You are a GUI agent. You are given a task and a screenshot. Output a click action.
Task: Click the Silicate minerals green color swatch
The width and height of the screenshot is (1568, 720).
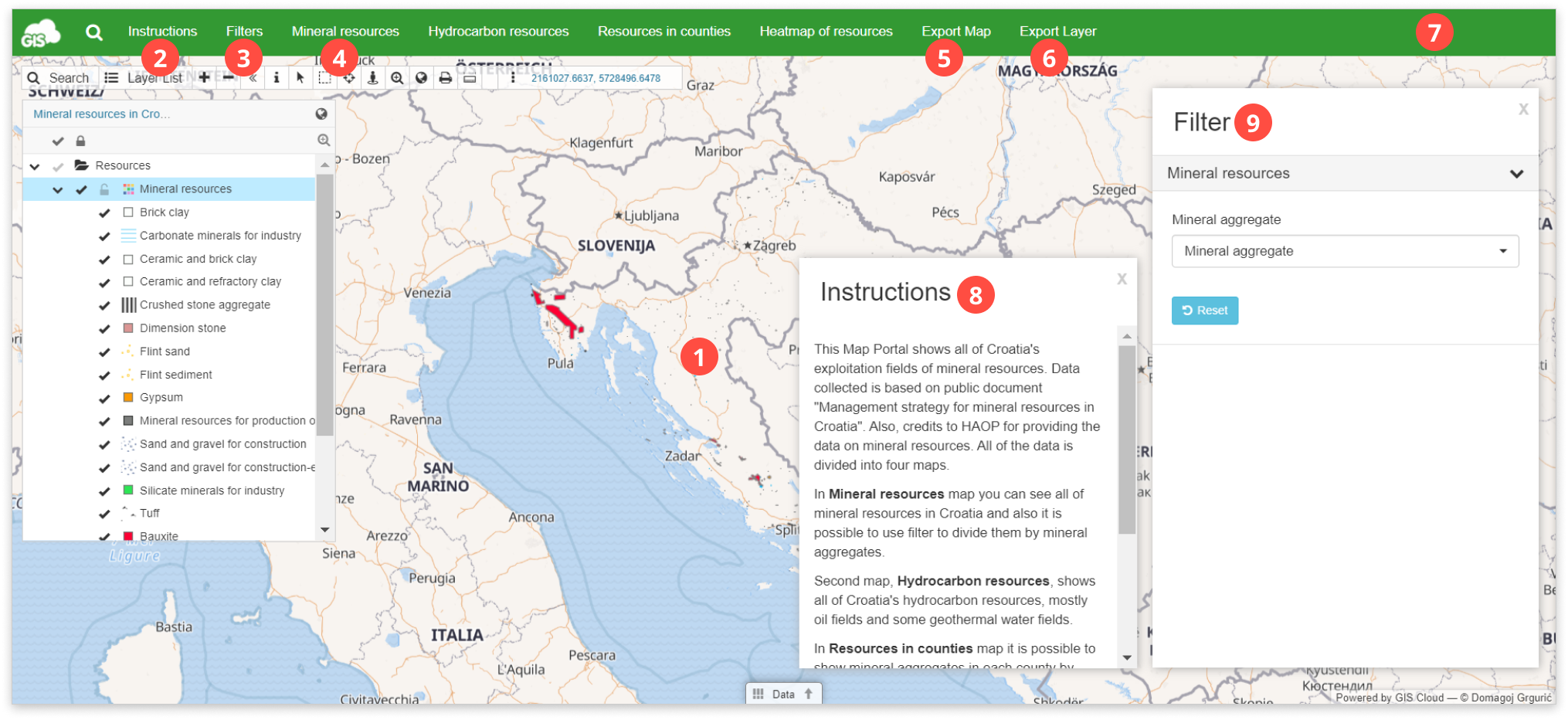(x=128, y=490)
